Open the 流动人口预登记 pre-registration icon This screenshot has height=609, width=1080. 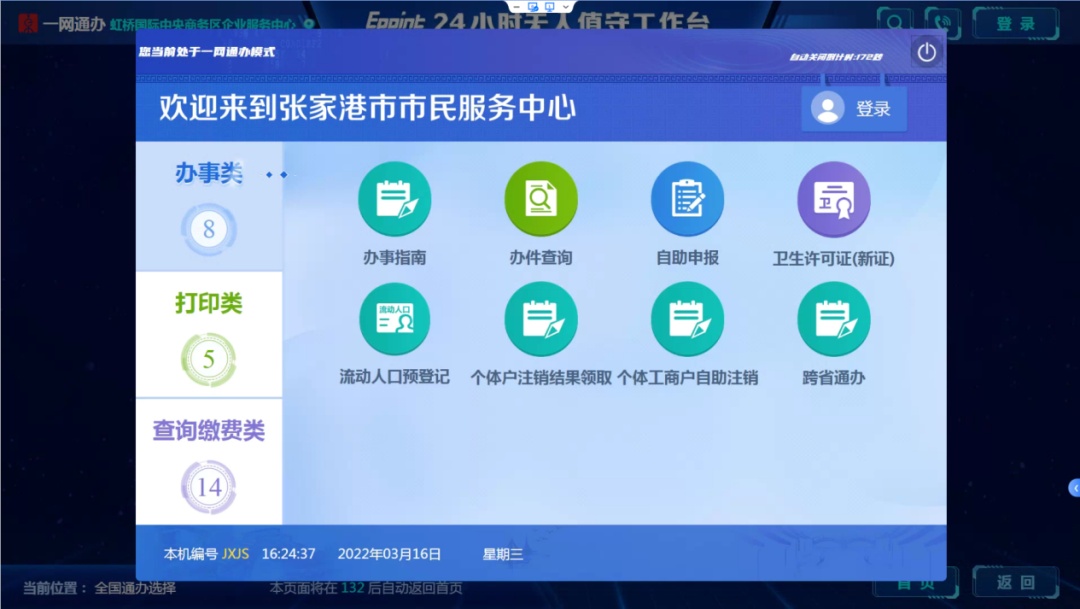click(394, 319)
